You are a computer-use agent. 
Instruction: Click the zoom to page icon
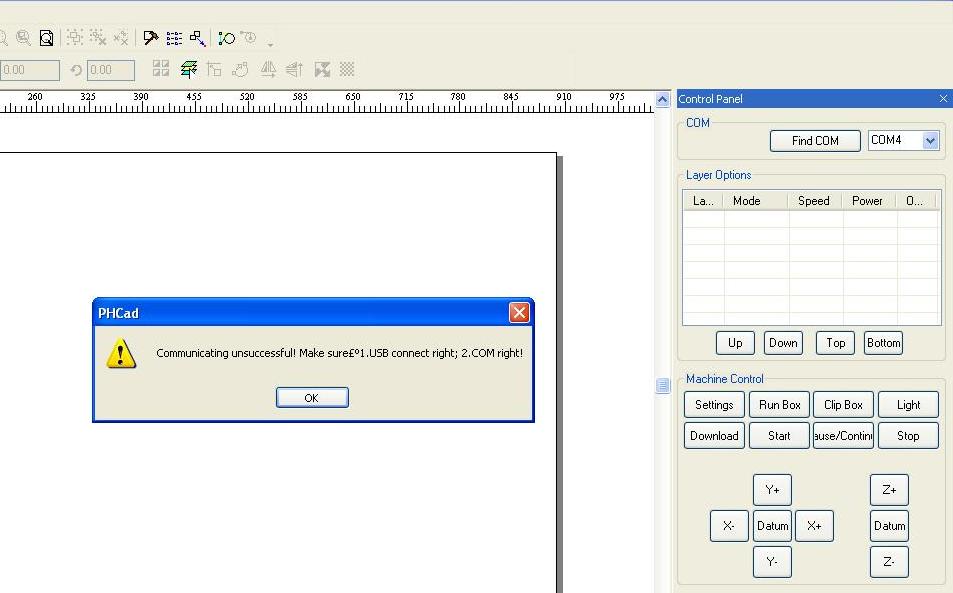click(46, 38)
